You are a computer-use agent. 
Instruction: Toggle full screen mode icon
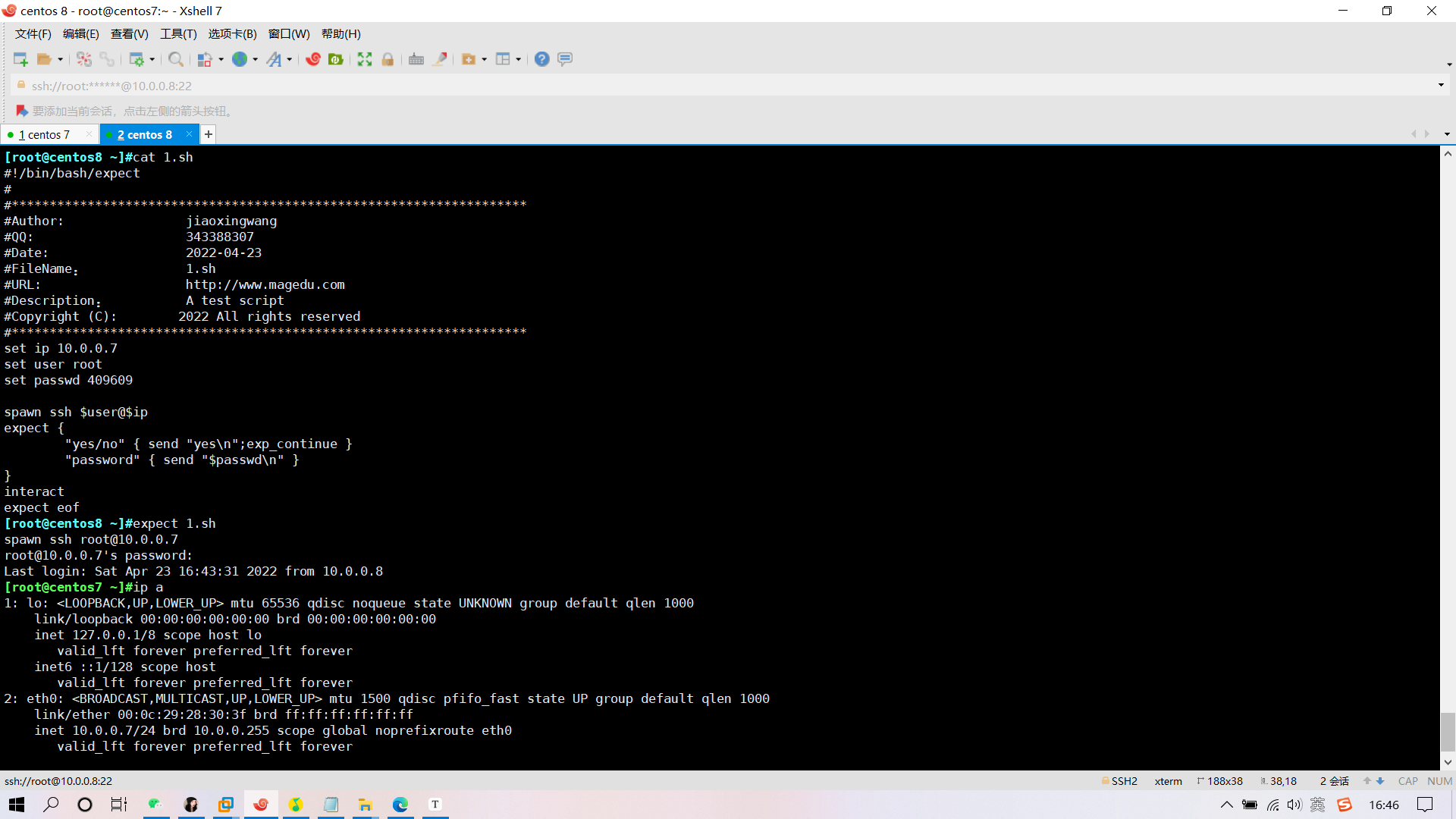click(365, 59)
